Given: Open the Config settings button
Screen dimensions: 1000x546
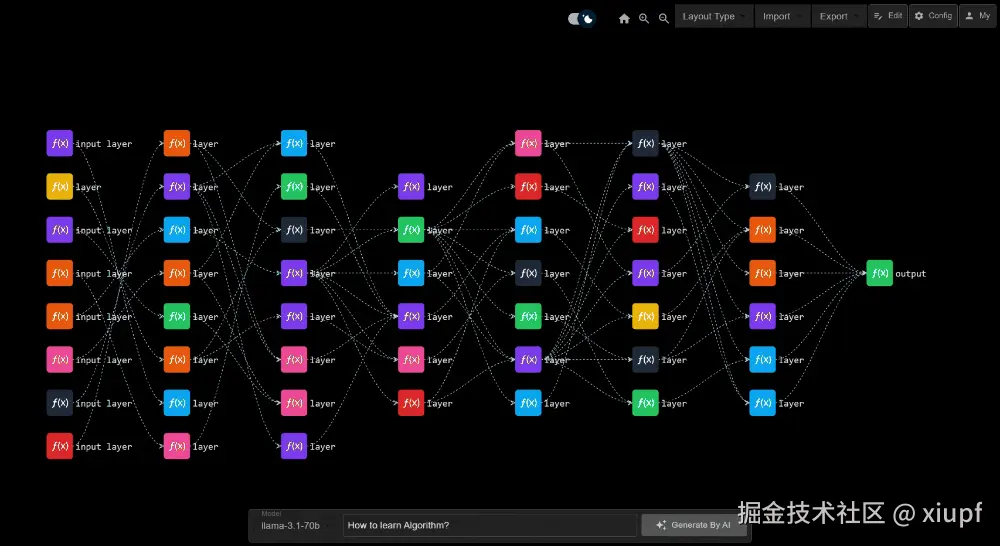Looking at the screenshot, I should tap(933, 16).
